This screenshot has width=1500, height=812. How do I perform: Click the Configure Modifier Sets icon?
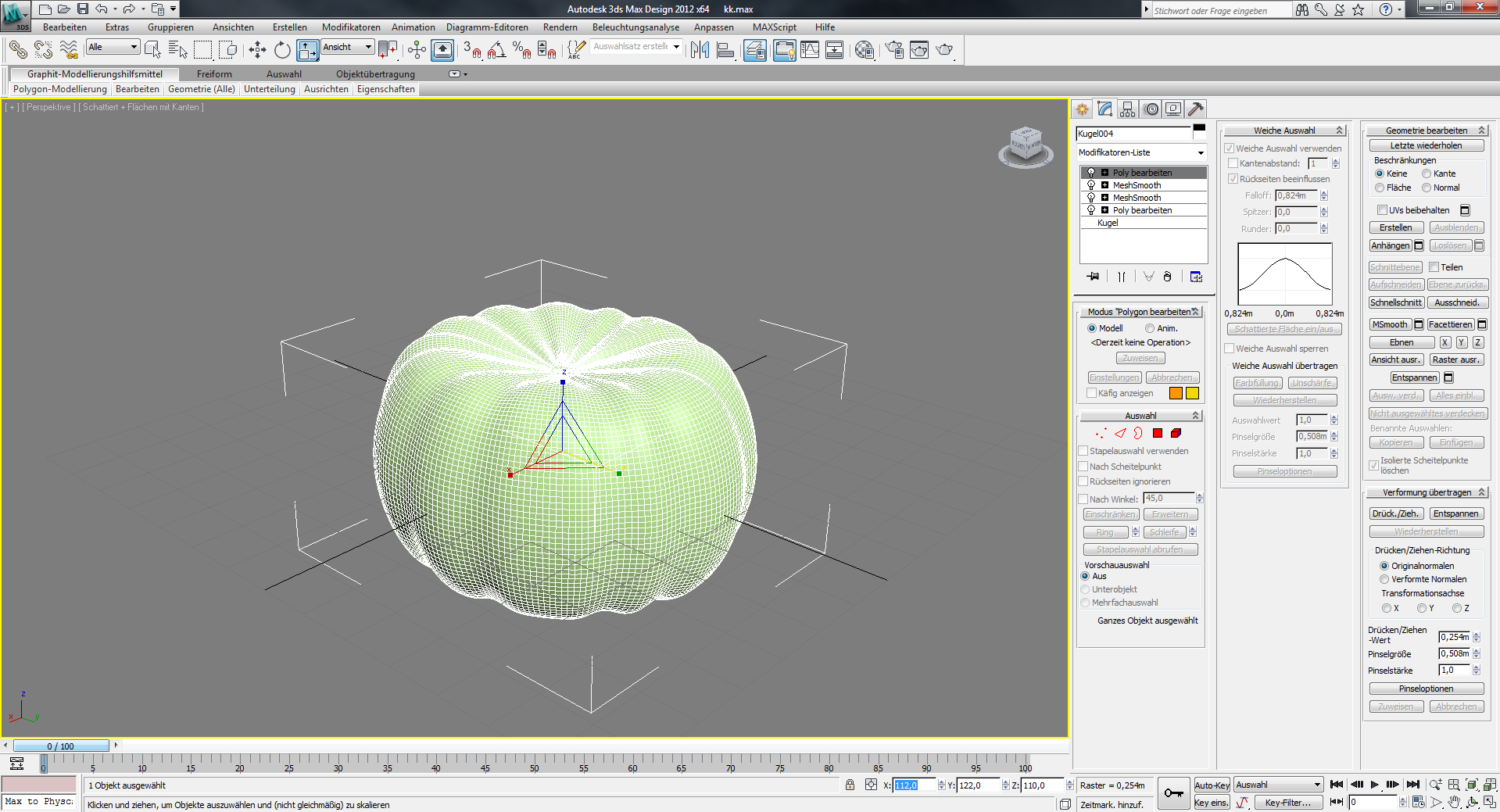click(x=1196, y=277)
